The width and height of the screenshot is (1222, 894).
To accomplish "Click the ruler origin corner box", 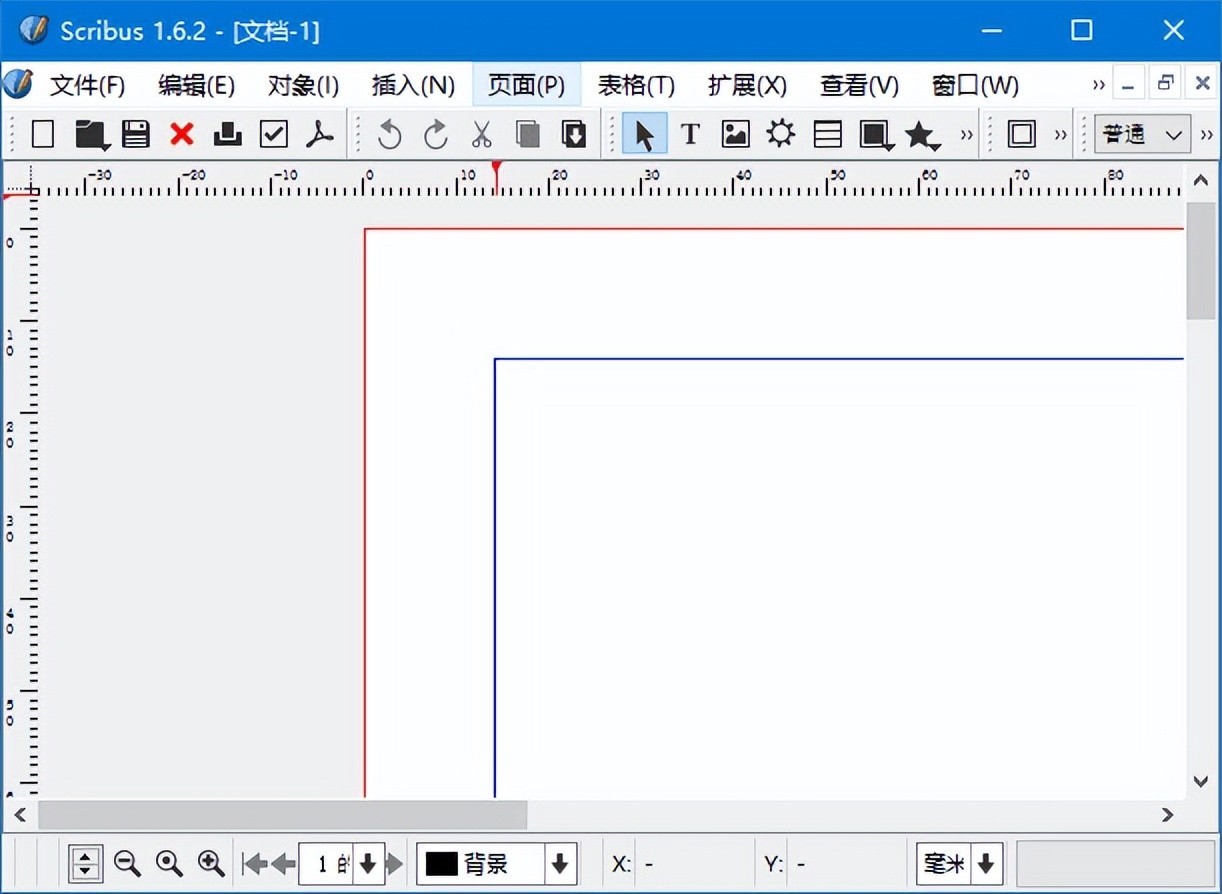I will pos(20,181).
